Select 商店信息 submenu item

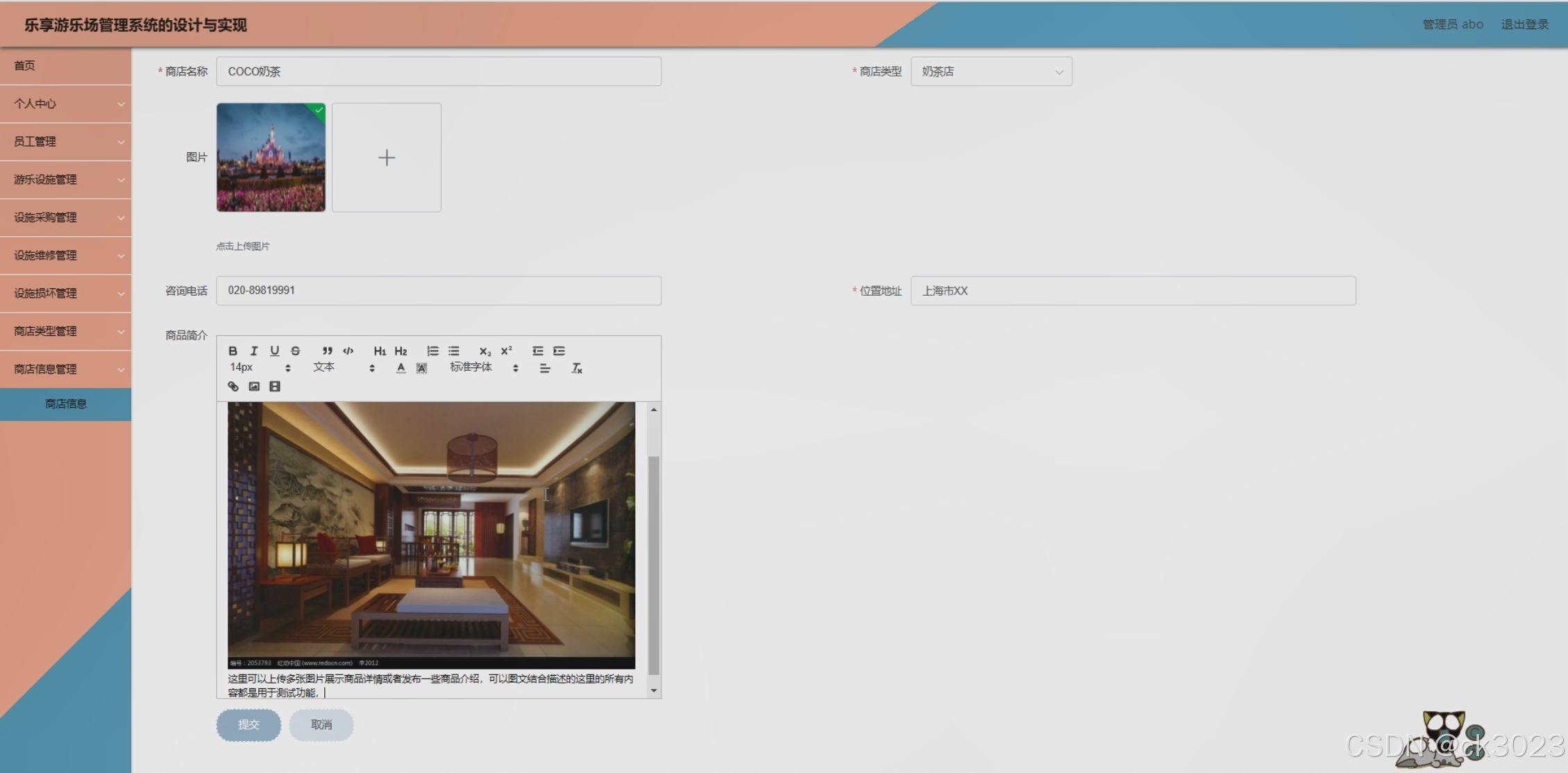[65, 404]
